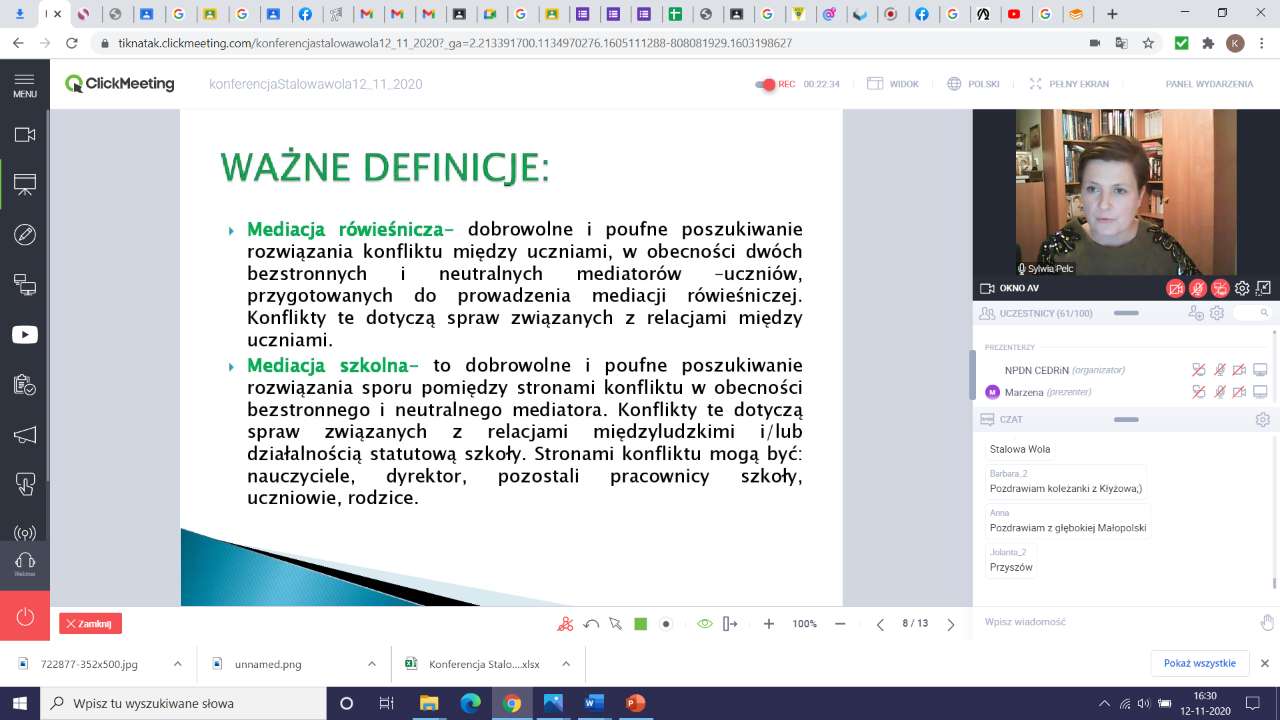Open screen sharing from left sidebar
The height and width of the screenshot is (720, 1280).
tap(24, 285)
